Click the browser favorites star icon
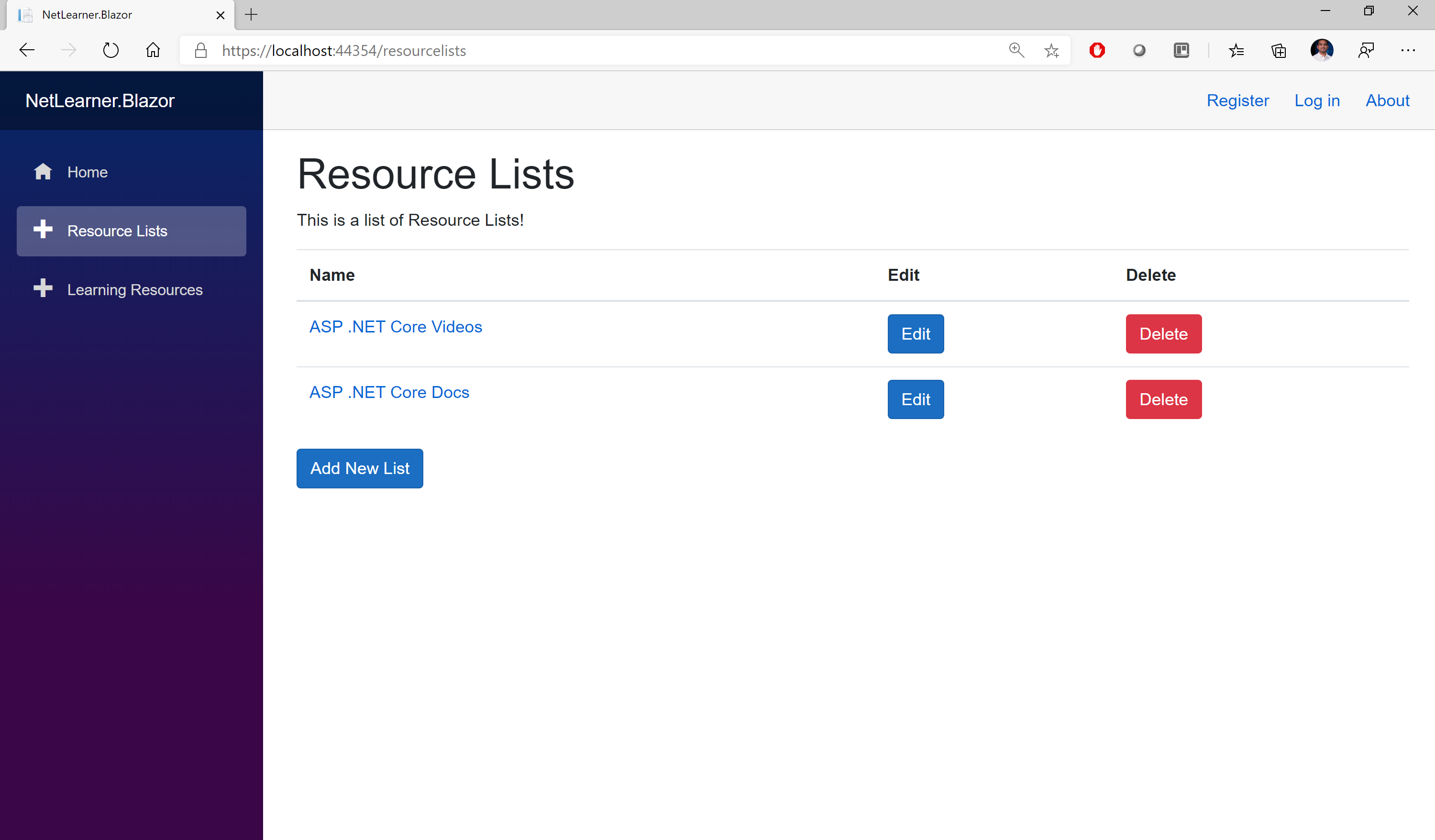The image size is (1435, 840). tap(1052, 50)
